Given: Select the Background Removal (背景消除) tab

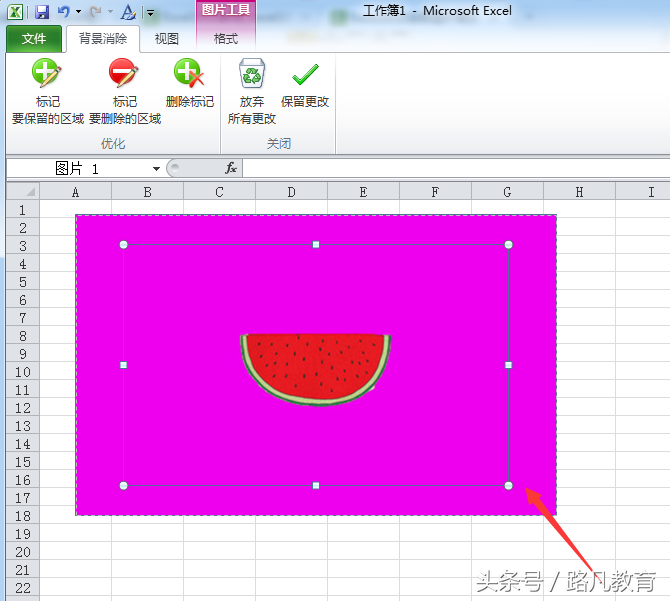Looking at the screenshot, I should click(103, 39).
